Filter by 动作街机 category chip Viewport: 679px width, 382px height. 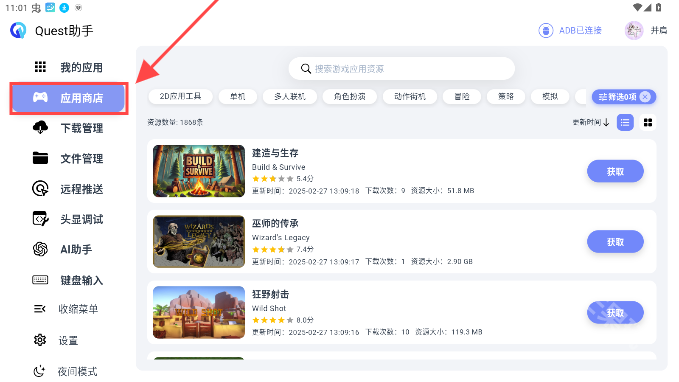[410, 97]
